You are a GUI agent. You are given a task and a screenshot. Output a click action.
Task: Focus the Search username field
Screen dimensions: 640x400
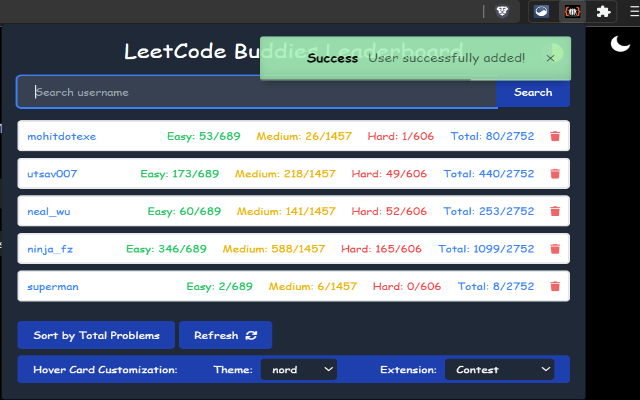[257, 92]
